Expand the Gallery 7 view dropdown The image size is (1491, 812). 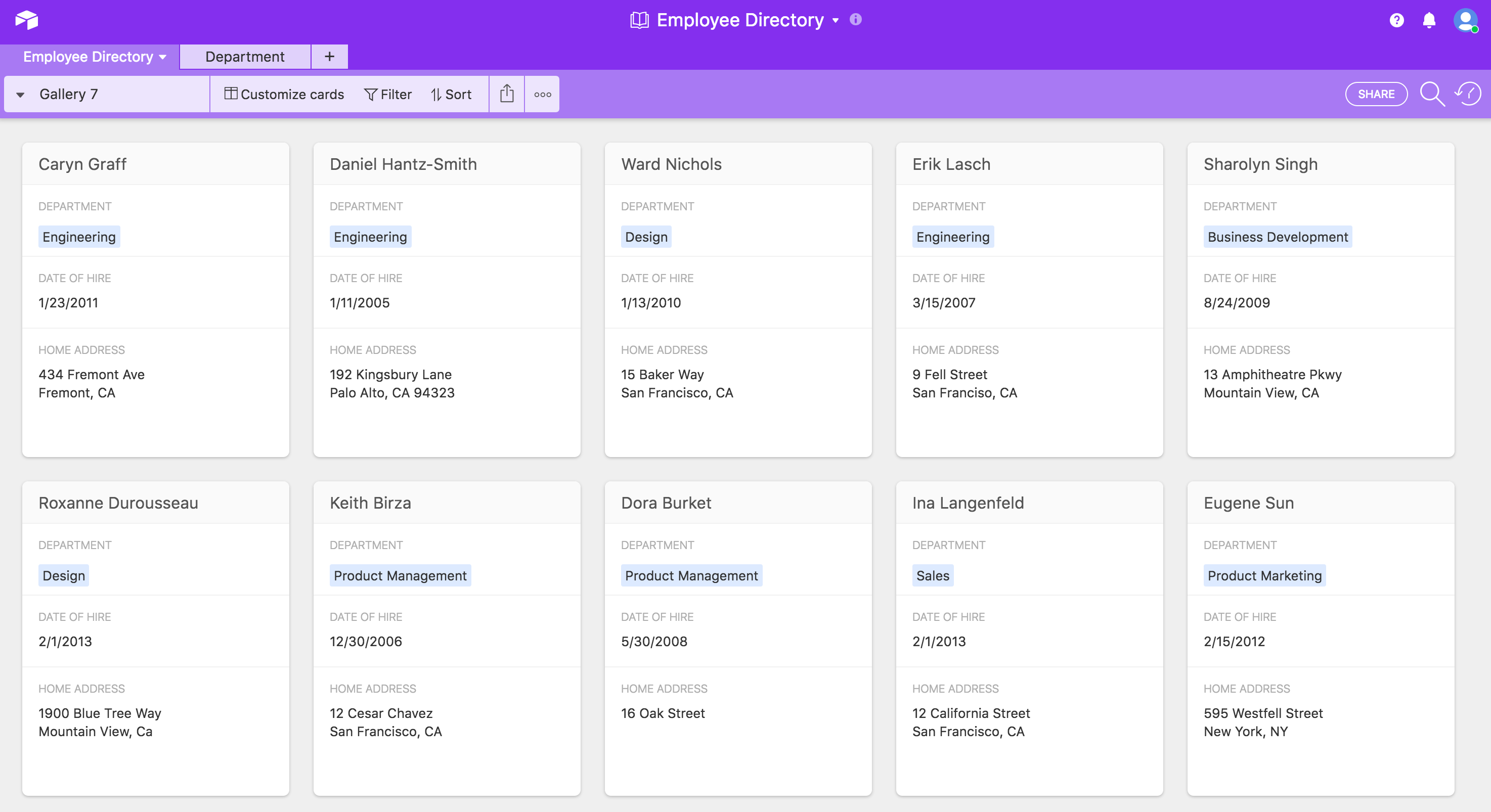click(20, 93)
